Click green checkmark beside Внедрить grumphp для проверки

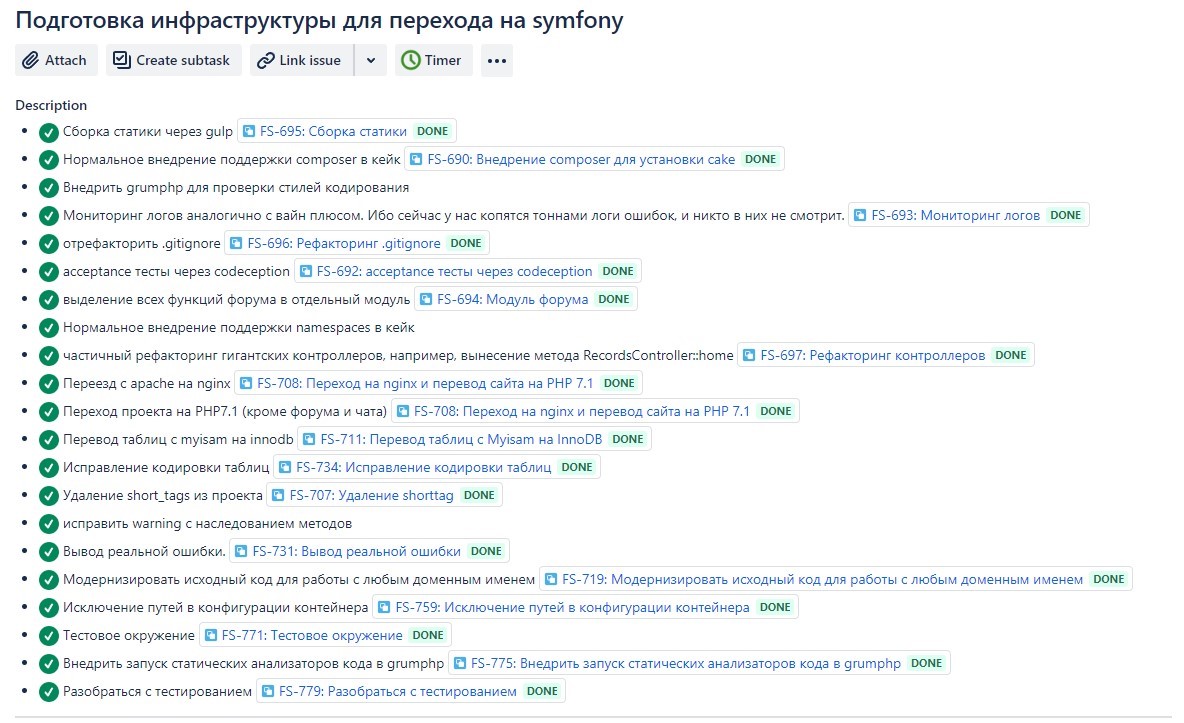click(49, 188)
